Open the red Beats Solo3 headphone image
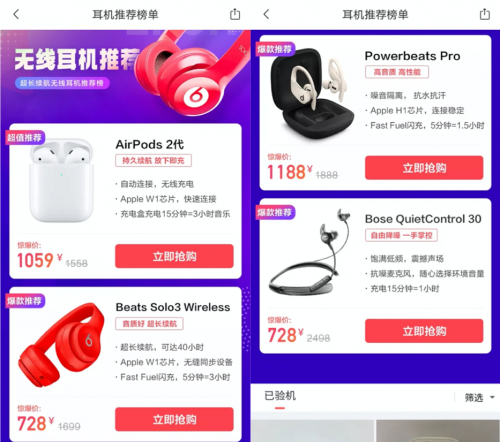Image resolution: width=500 pixels, height=442 pixels. [x=62, y=345]
